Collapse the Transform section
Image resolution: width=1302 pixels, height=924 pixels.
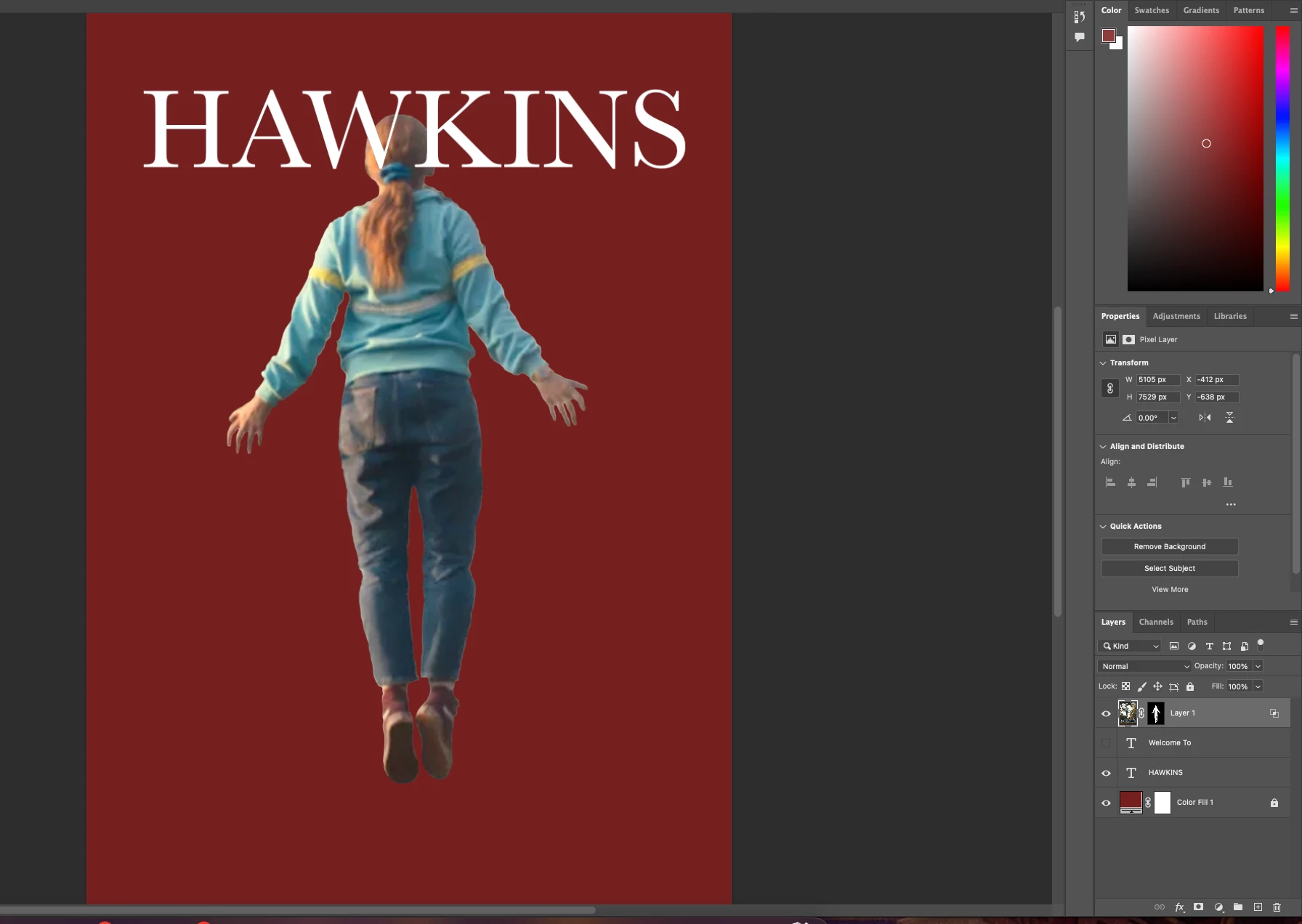tap(1103, 363)
